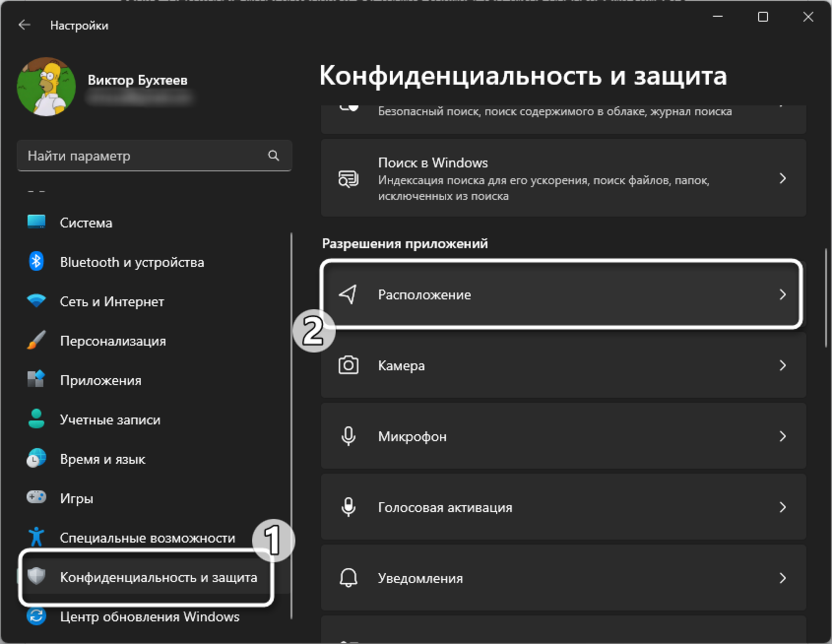This screenshot has height=644, width=832.
Task: Click the back arrow in title bar
Action: point(24,24)
